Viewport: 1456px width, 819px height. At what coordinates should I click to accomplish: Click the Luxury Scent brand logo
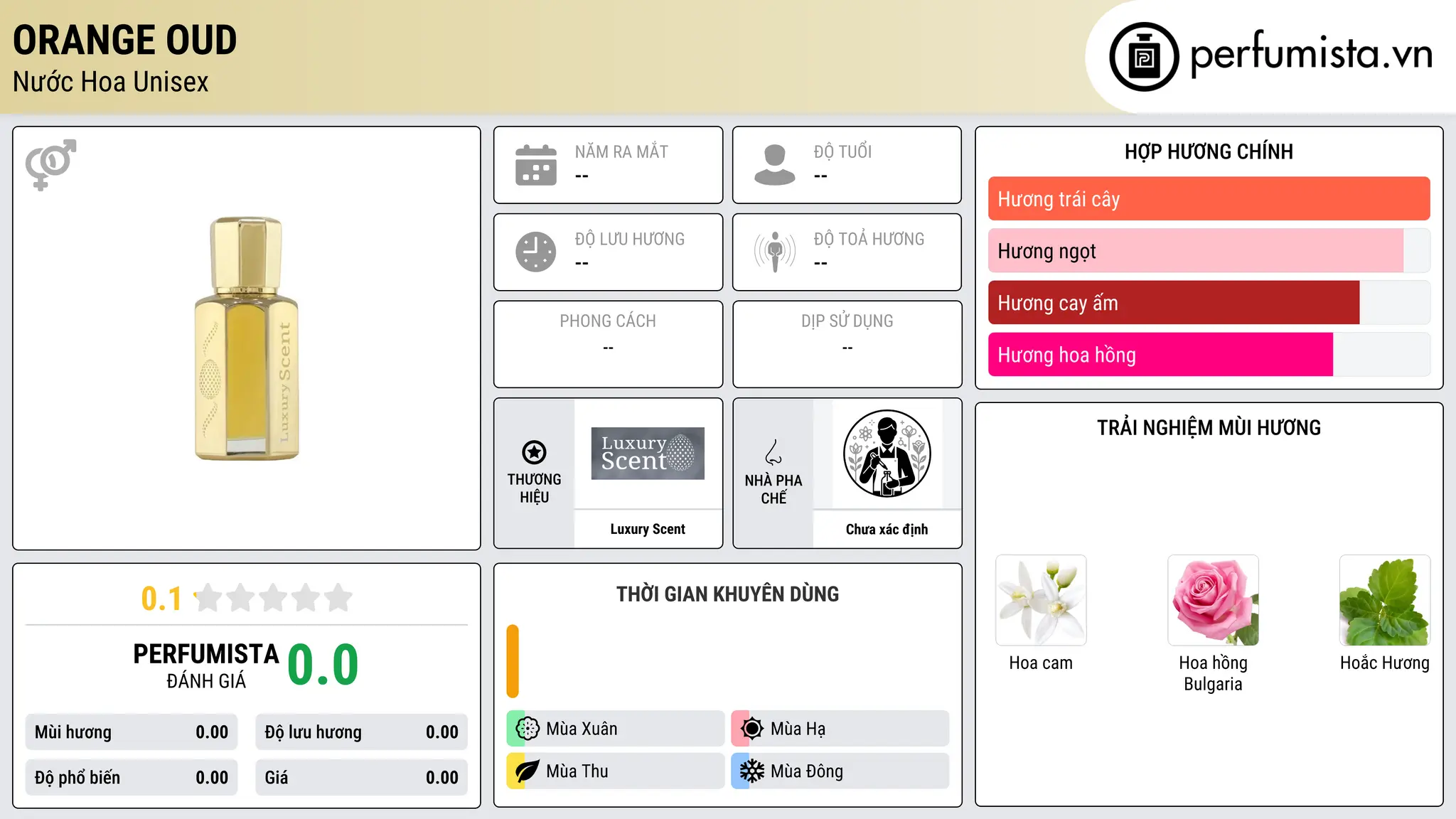click(x=648, y=454)
